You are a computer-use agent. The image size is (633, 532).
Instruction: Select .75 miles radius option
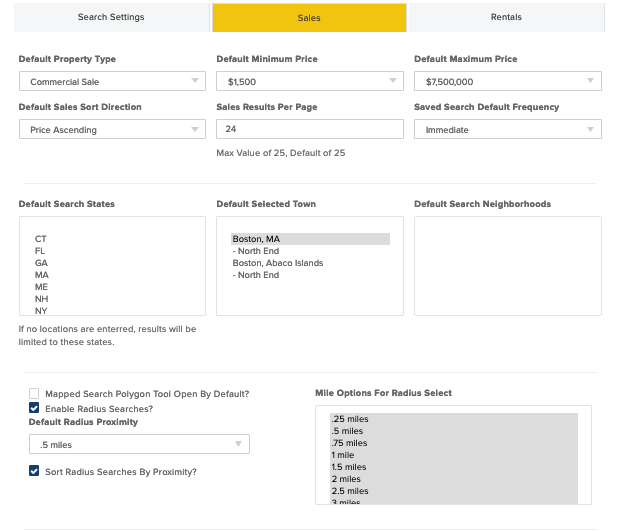[x=454, y=443]
